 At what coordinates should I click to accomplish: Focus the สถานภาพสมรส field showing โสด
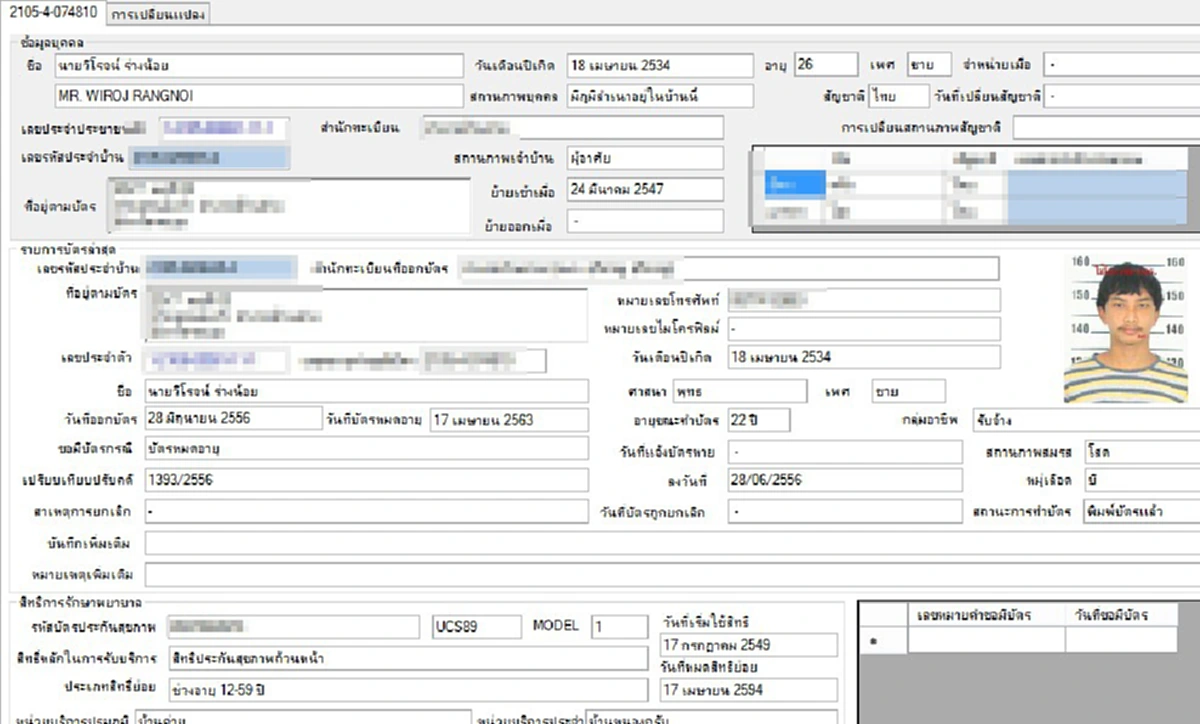point(1142,452)
